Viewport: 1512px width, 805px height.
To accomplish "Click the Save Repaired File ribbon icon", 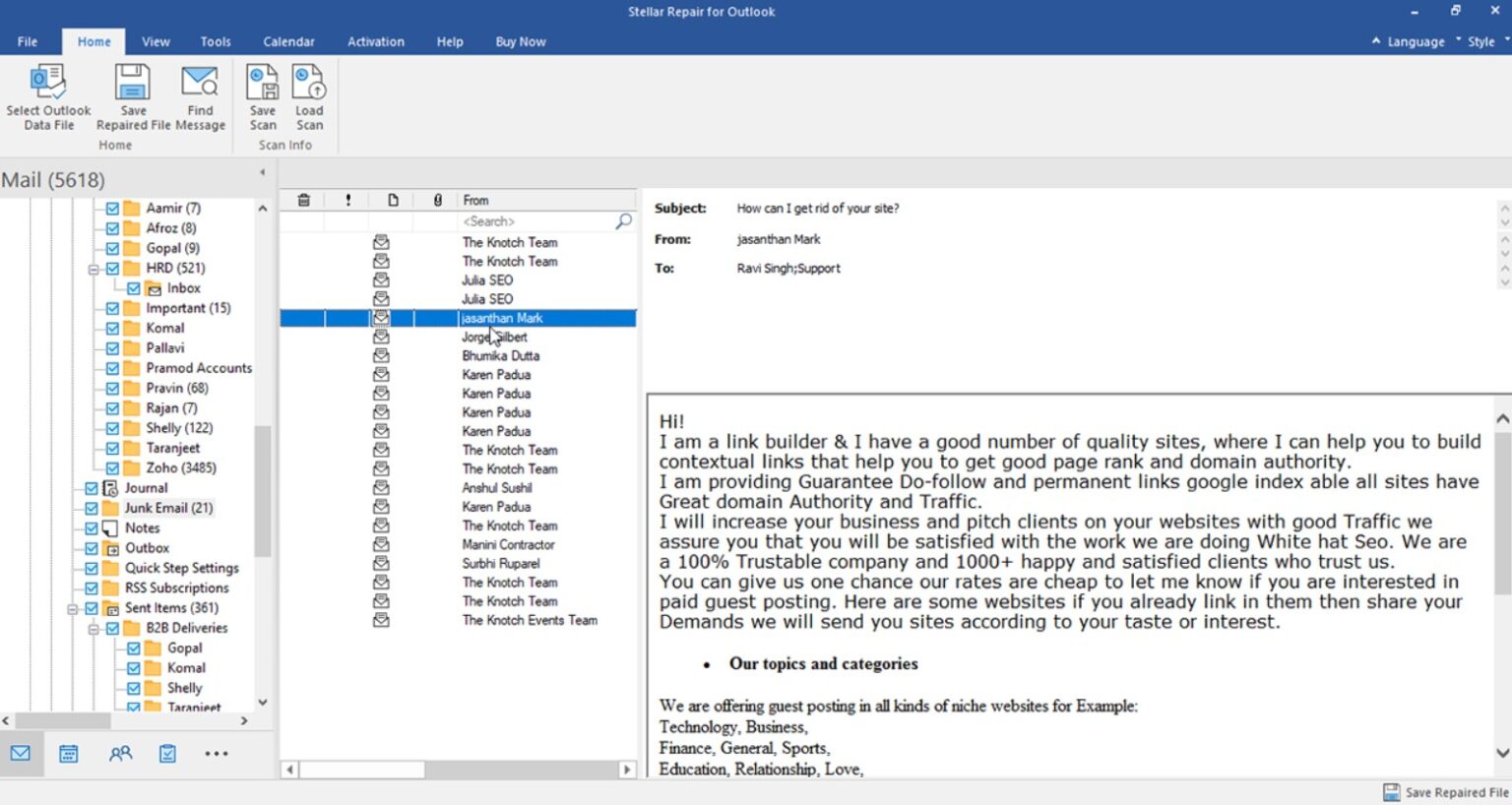I will [x=132, y=95].
